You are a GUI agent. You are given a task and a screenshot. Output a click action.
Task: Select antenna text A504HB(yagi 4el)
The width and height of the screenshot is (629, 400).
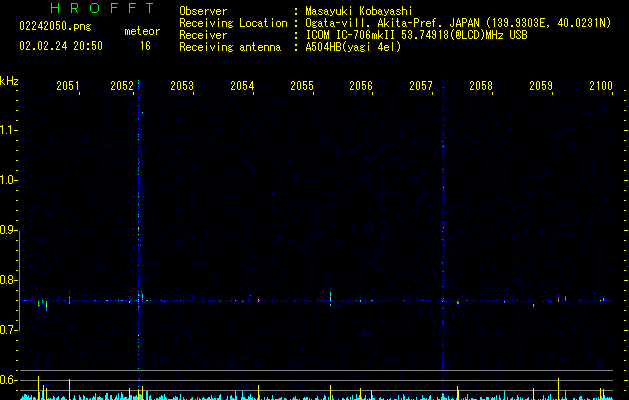353,47
